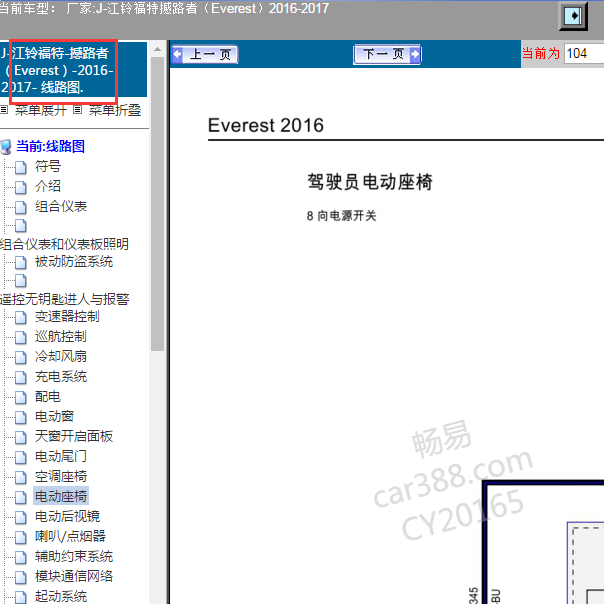Click the 下一页 next page button

pos(387,54)
